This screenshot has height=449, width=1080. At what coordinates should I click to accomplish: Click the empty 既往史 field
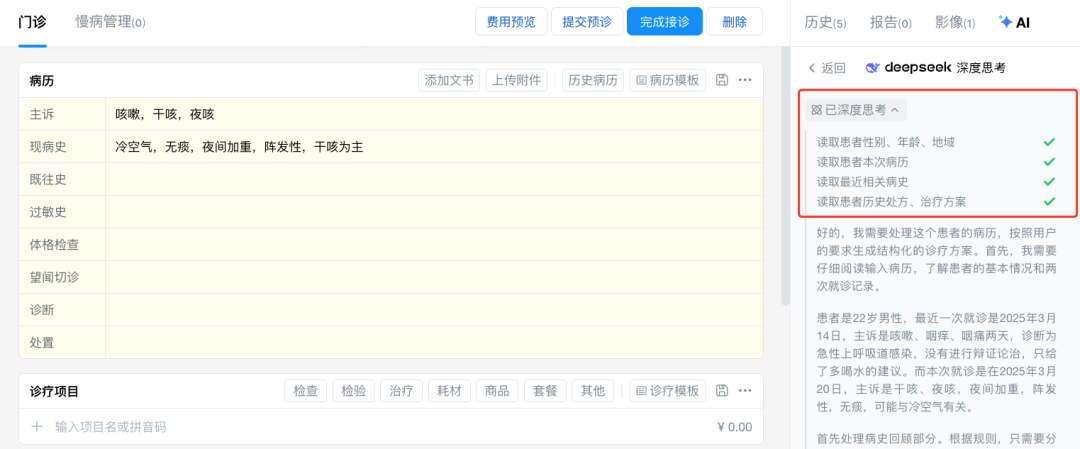point(434,179)
